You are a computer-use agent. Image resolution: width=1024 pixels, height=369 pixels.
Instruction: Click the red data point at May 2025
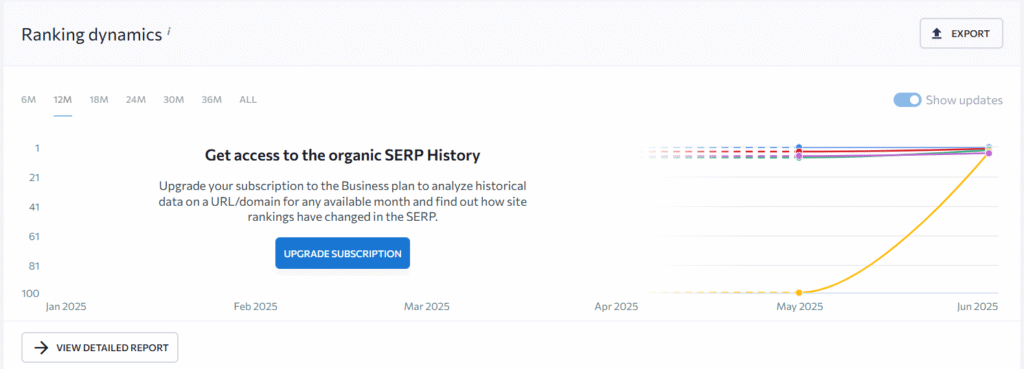(x=799, y=152)
